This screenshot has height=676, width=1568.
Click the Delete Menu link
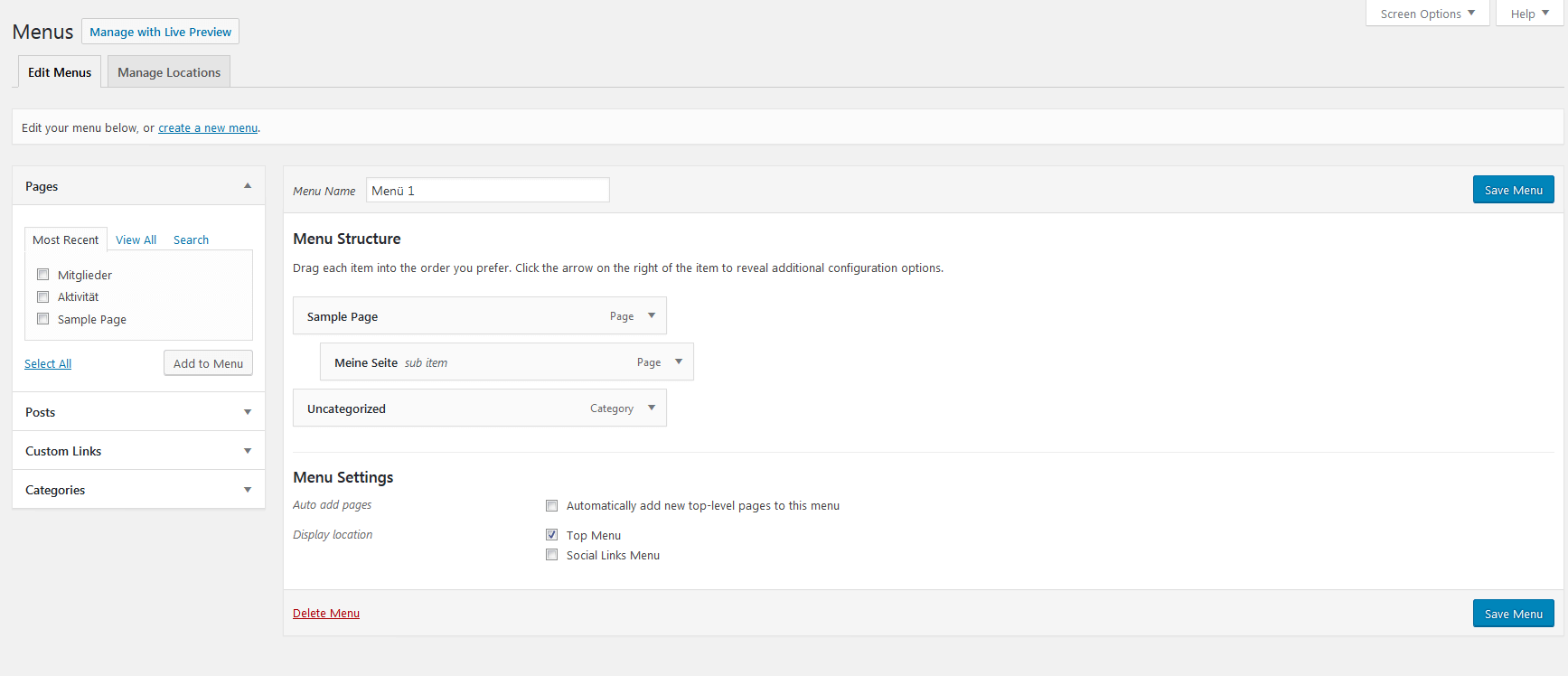(x=326, y=614)
